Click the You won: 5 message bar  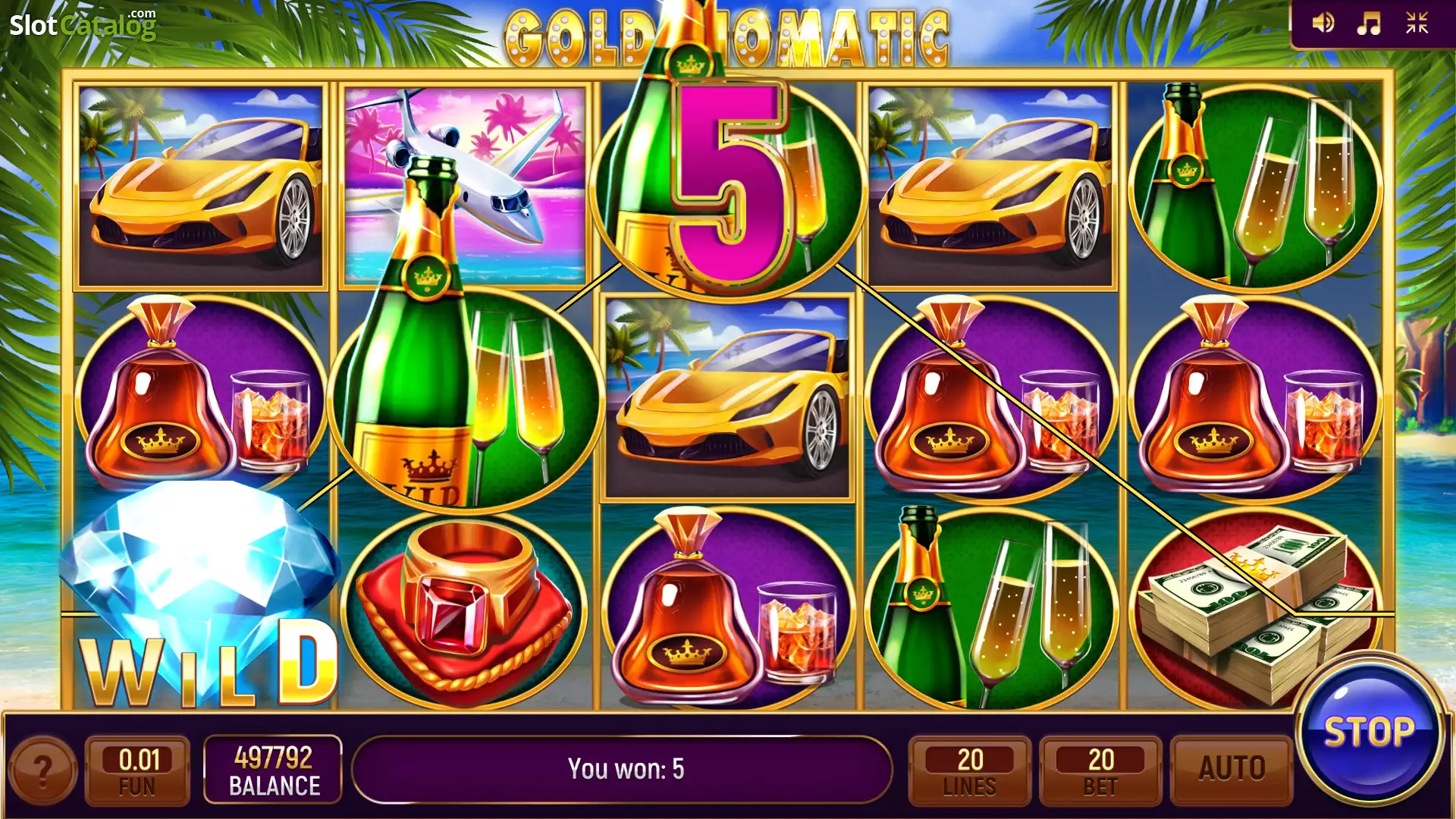click(624, 770)
